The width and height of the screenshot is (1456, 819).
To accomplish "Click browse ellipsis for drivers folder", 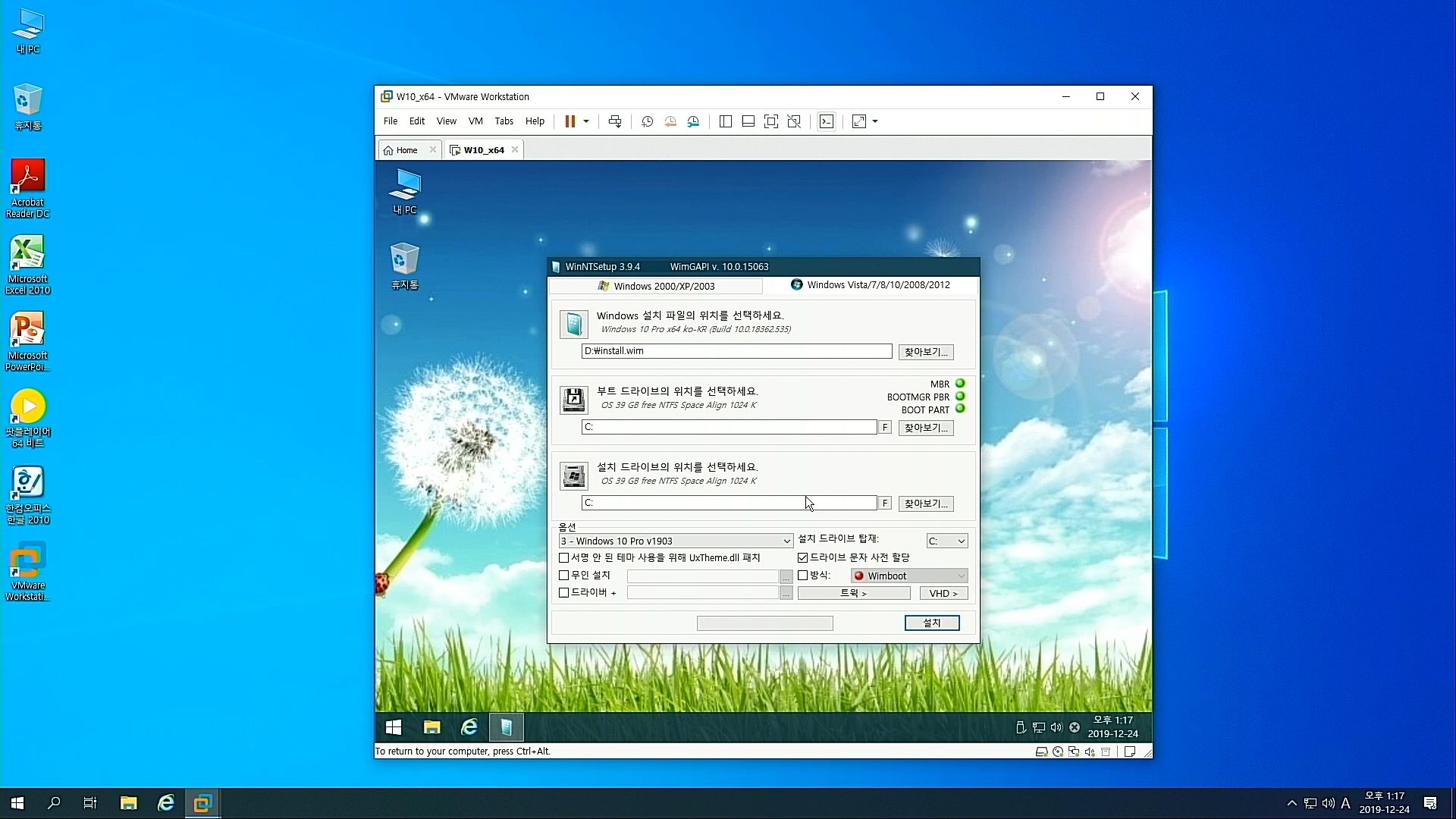I will pyautogui.click(x=786, y=593).
